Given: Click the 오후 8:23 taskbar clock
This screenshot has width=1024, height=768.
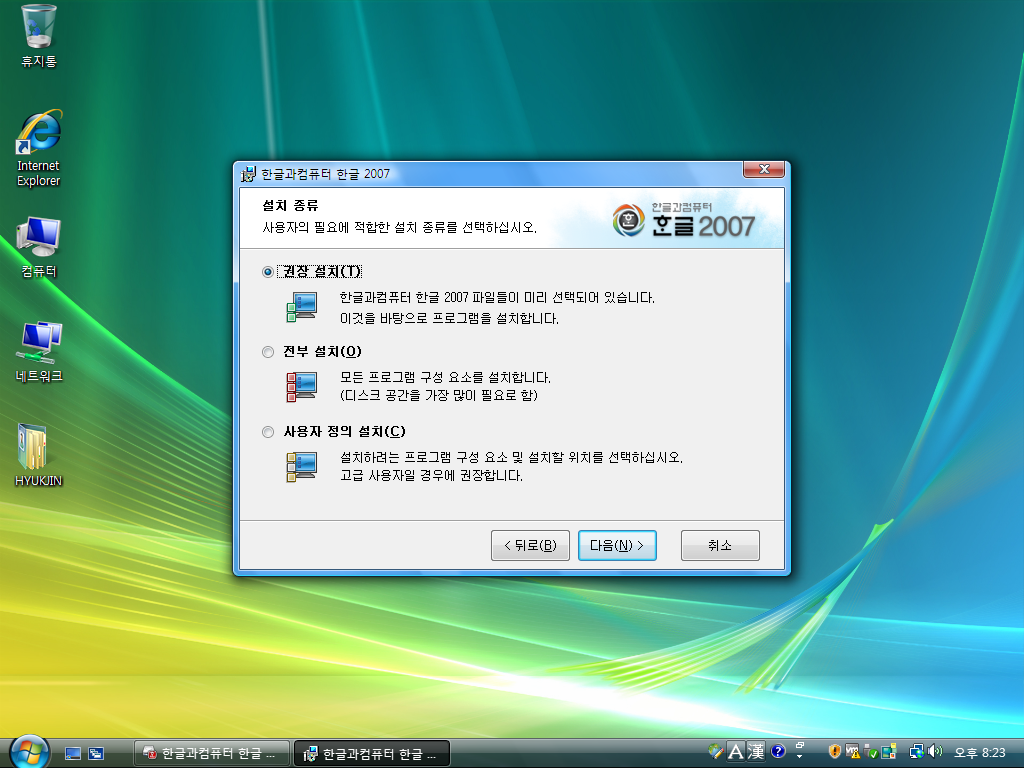Looking at the screenshot, I should (x=980, y=753).
